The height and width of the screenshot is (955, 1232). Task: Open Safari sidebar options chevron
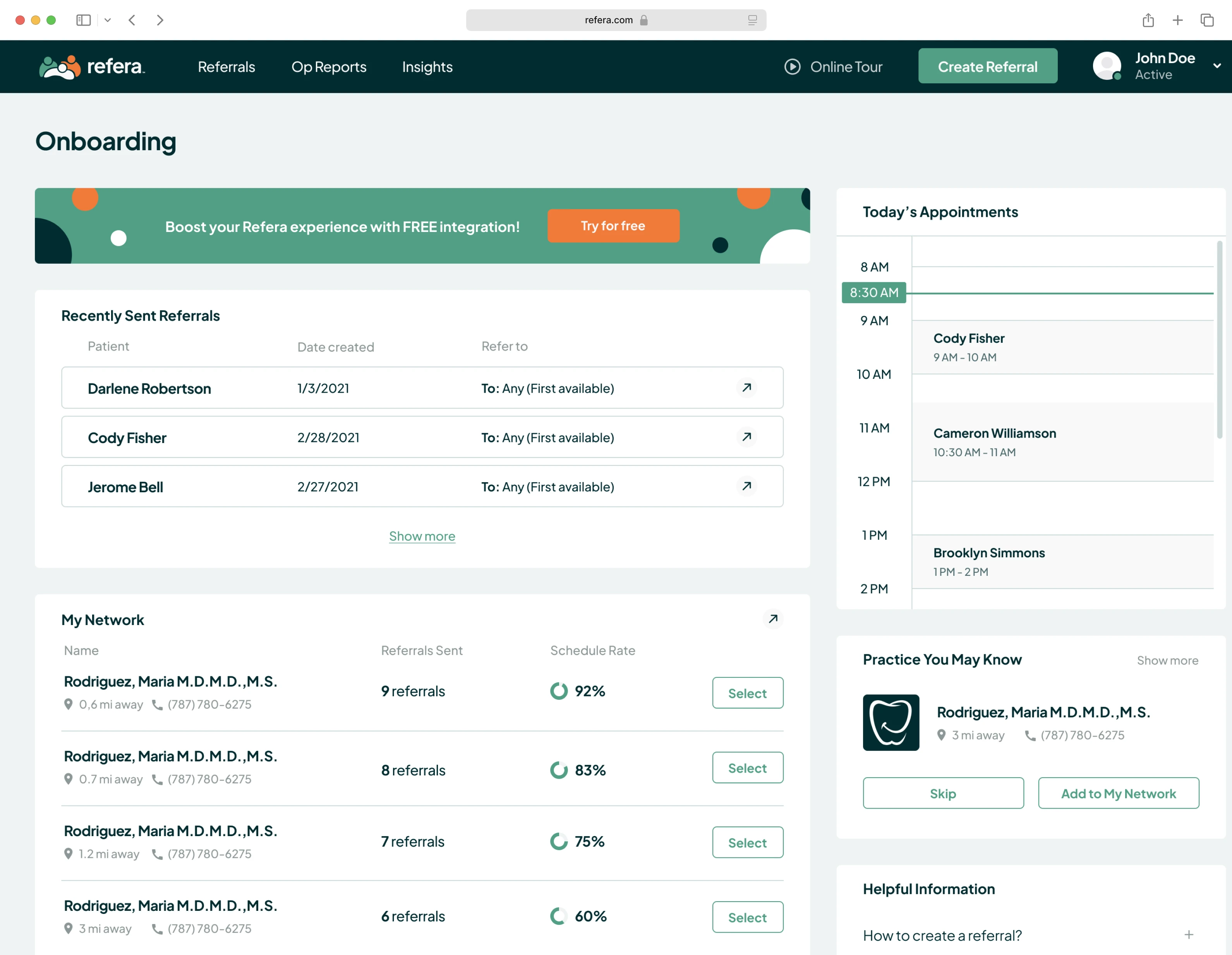[x=107, y=20]
